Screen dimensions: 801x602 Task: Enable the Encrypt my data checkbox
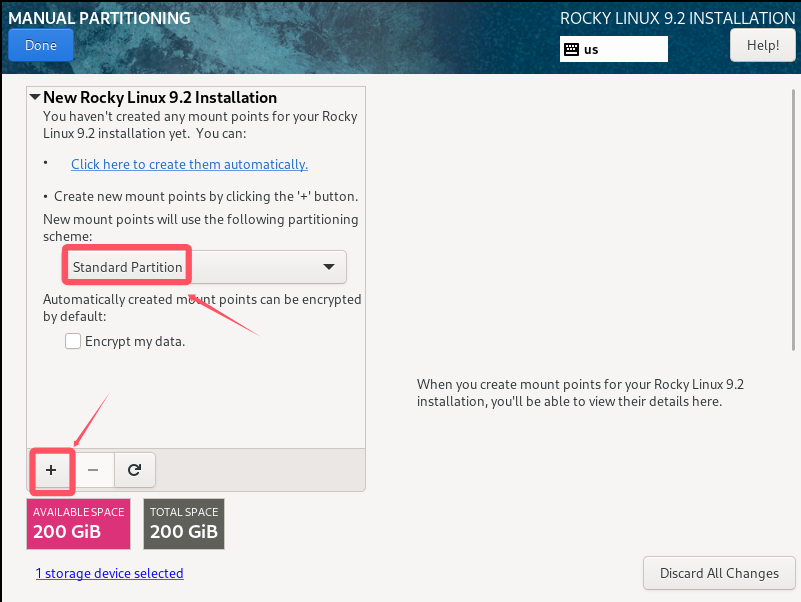point(73,341)
